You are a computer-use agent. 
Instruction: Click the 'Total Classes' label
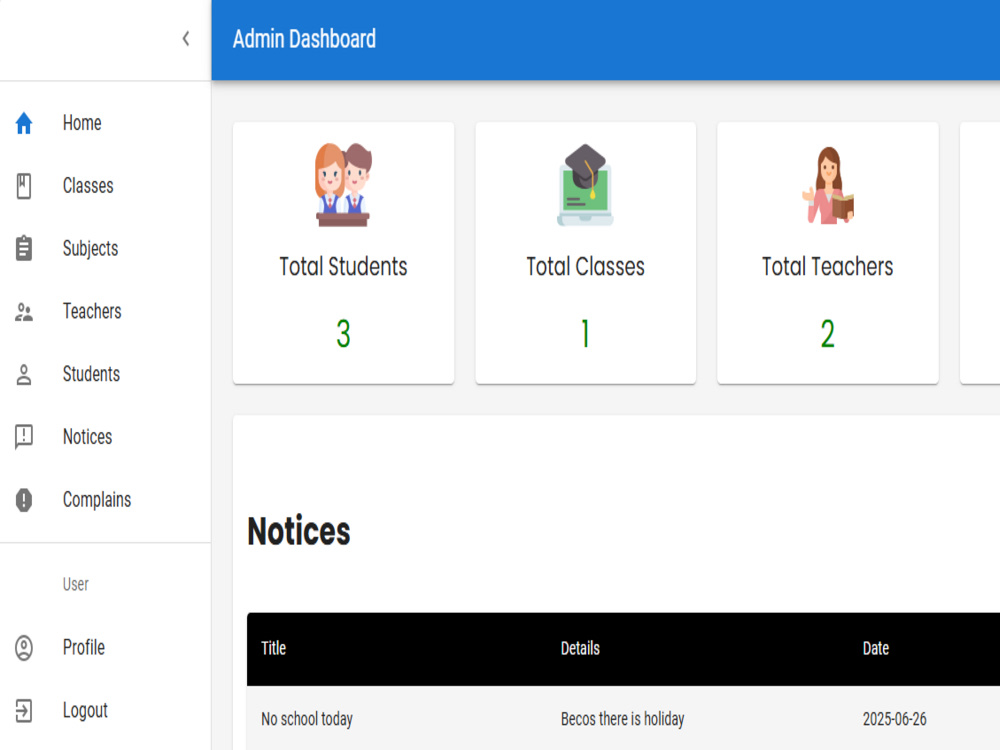[x=585, y=267]
